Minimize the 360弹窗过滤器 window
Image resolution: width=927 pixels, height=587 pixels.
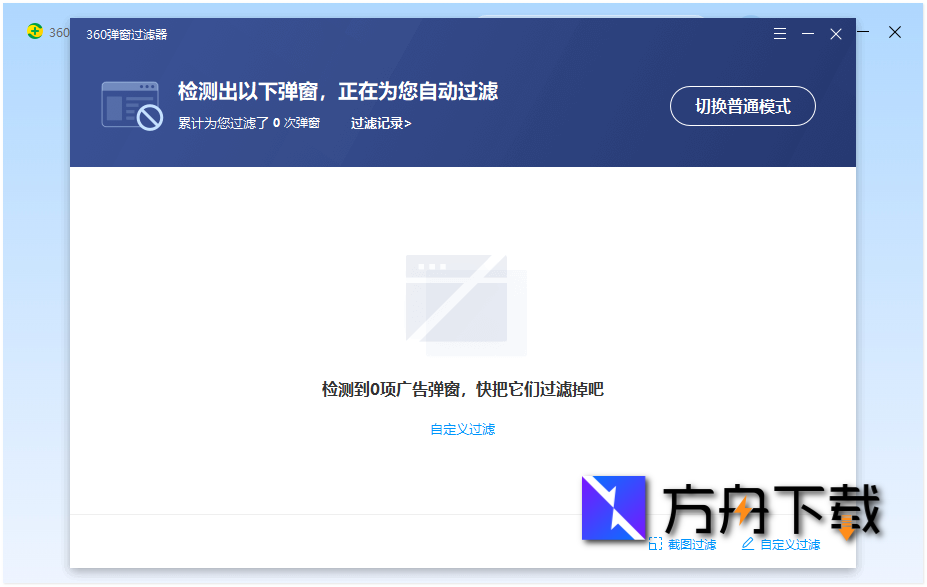[x=808, y=33]
